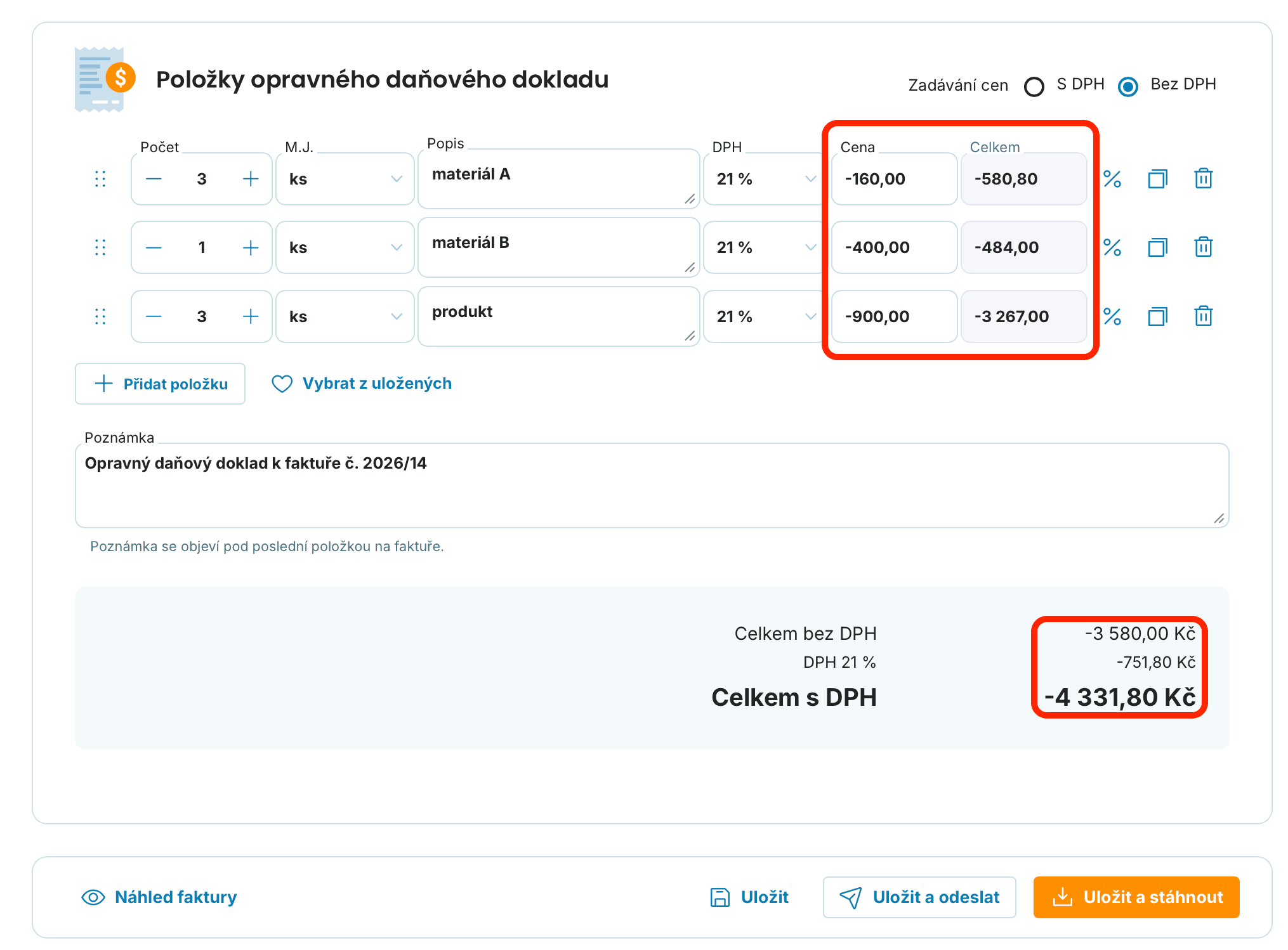The image size is (1288, 950).
Task: Delete the produkt row with trash icon
Action: point(1203,316)
